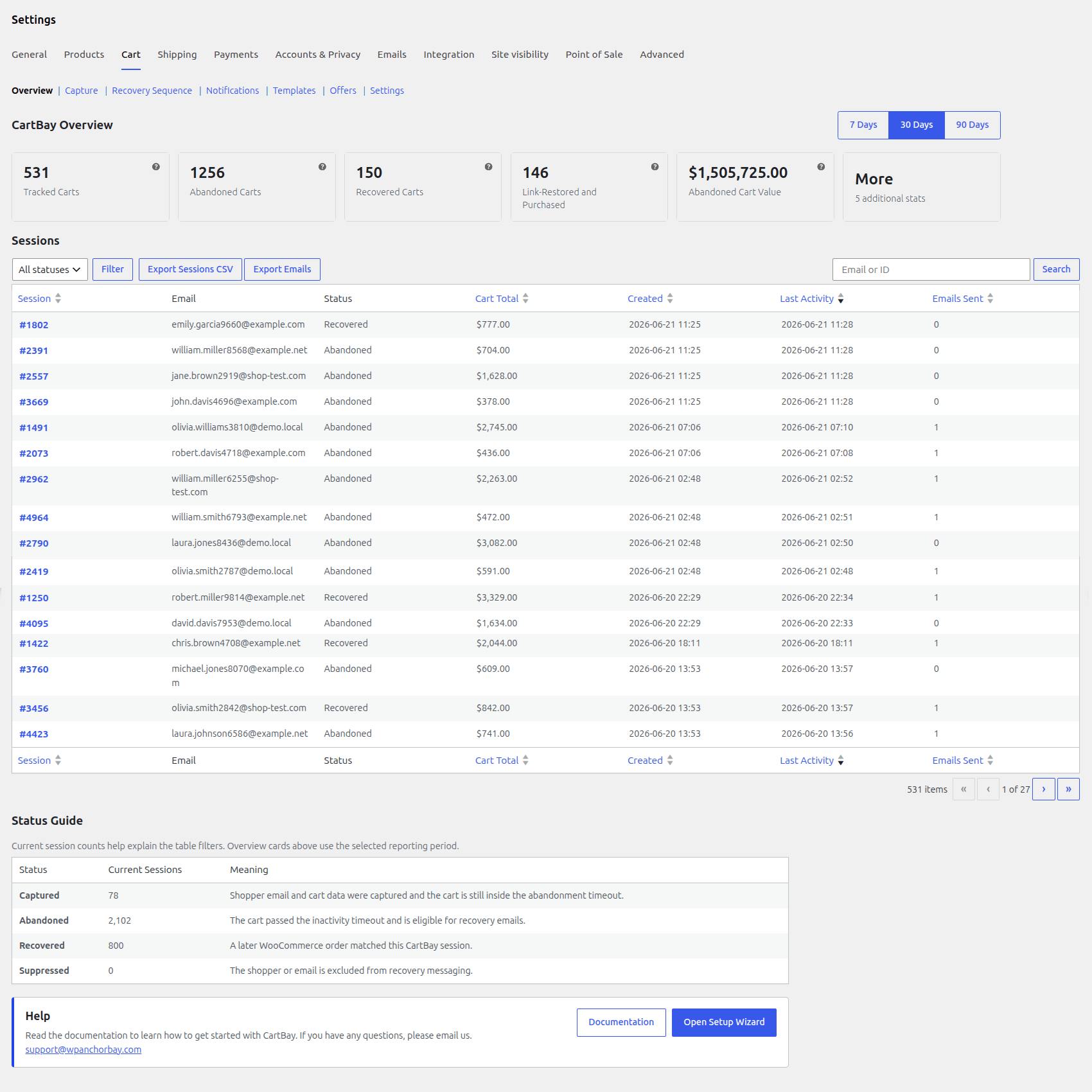1092x1092 pixels.
Task: Go to Recovery Sequence subsection
Action: coord(152,91)
